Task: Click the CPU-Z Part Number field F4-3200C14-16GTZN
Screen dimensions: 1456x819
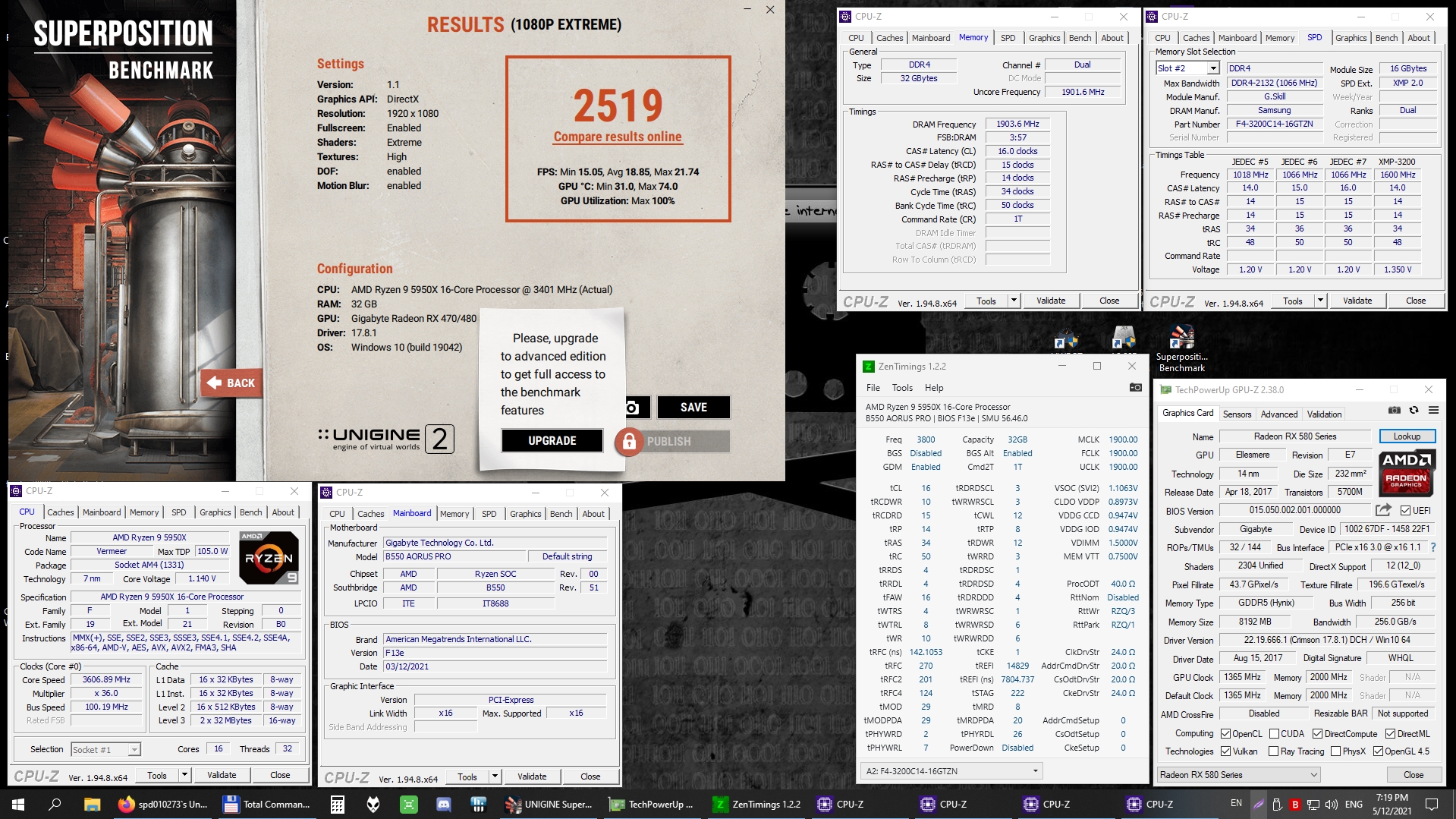Action: click(1274, 124)
